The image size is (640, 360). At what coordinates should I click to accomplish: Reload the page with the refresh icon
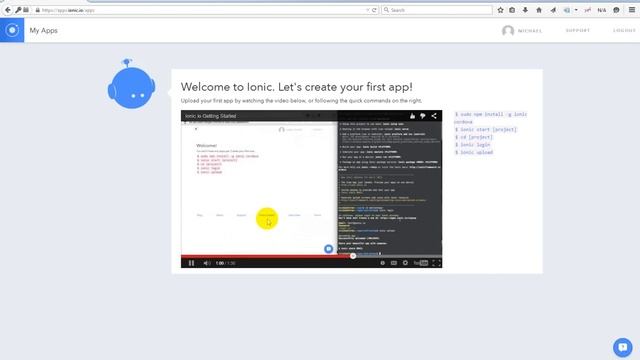coord(374,10)
